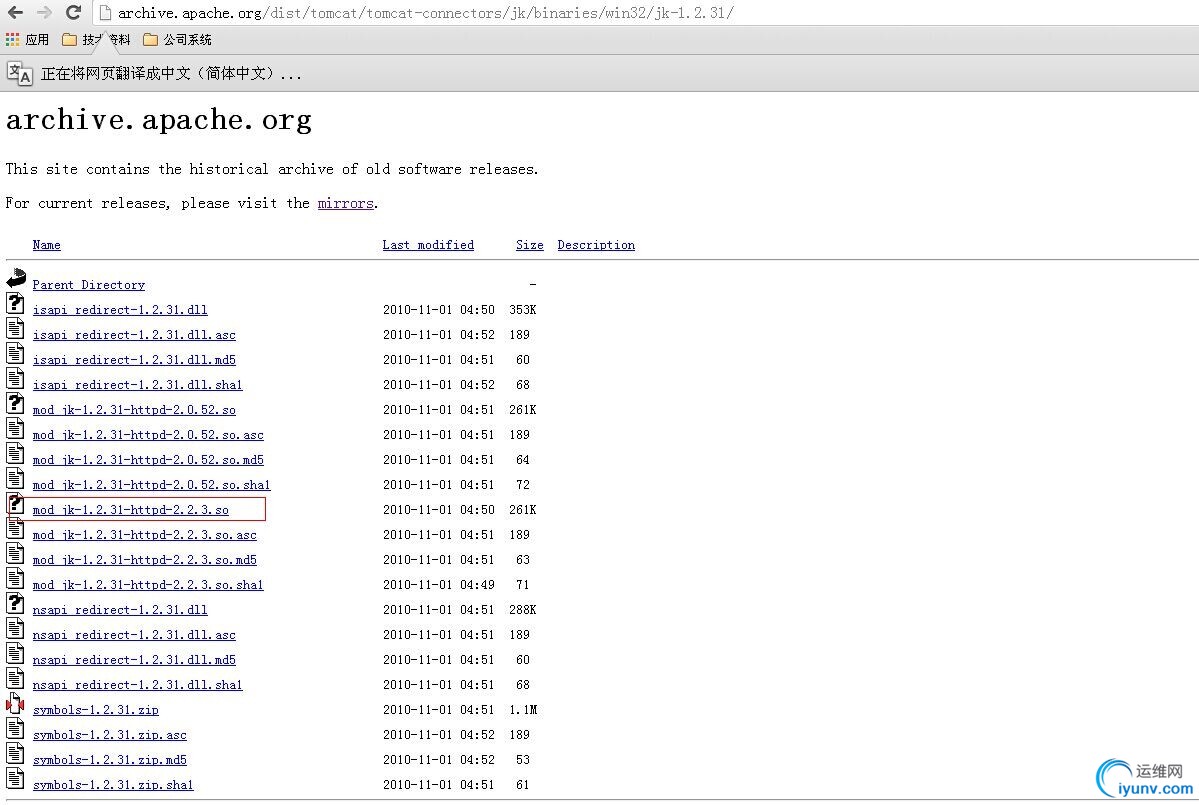Sort the listing by Name column
Viewport: 1199px width, 805px height.
coord(47,245)
